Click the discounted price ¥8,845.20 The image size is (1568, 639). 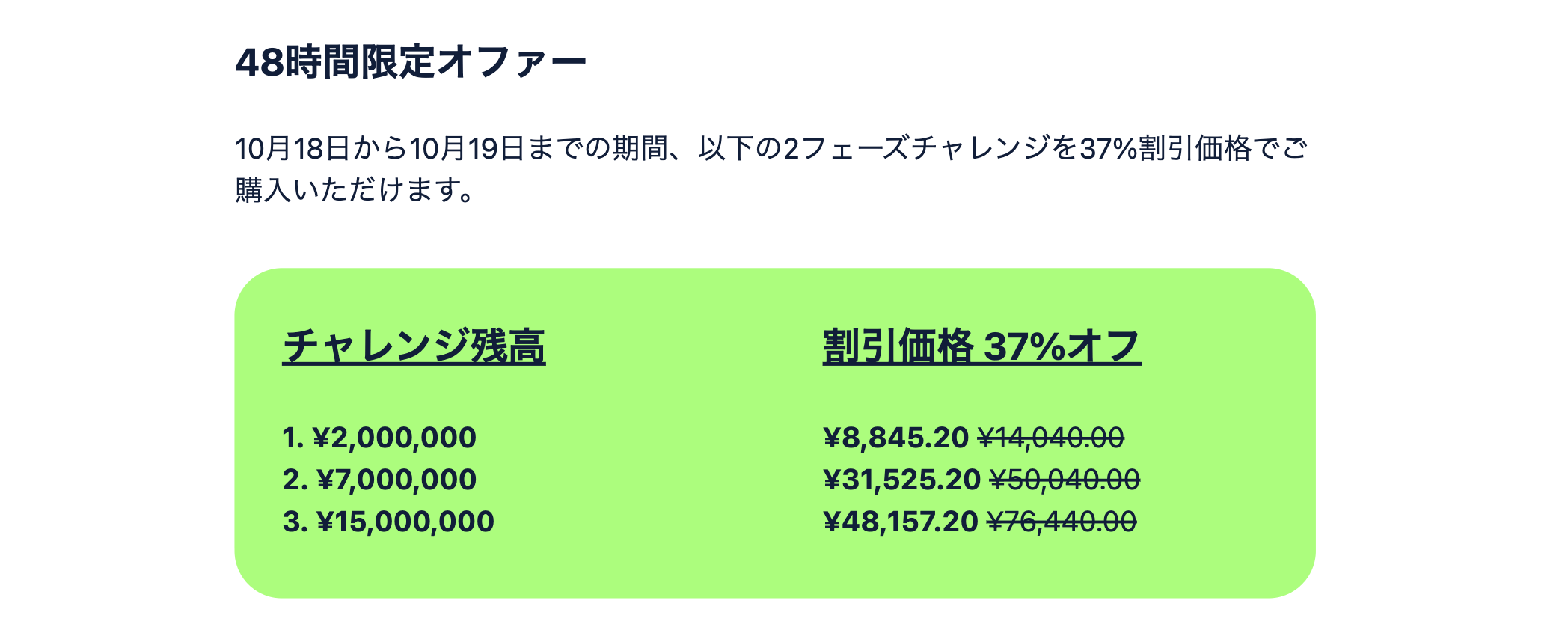(895, 438)
